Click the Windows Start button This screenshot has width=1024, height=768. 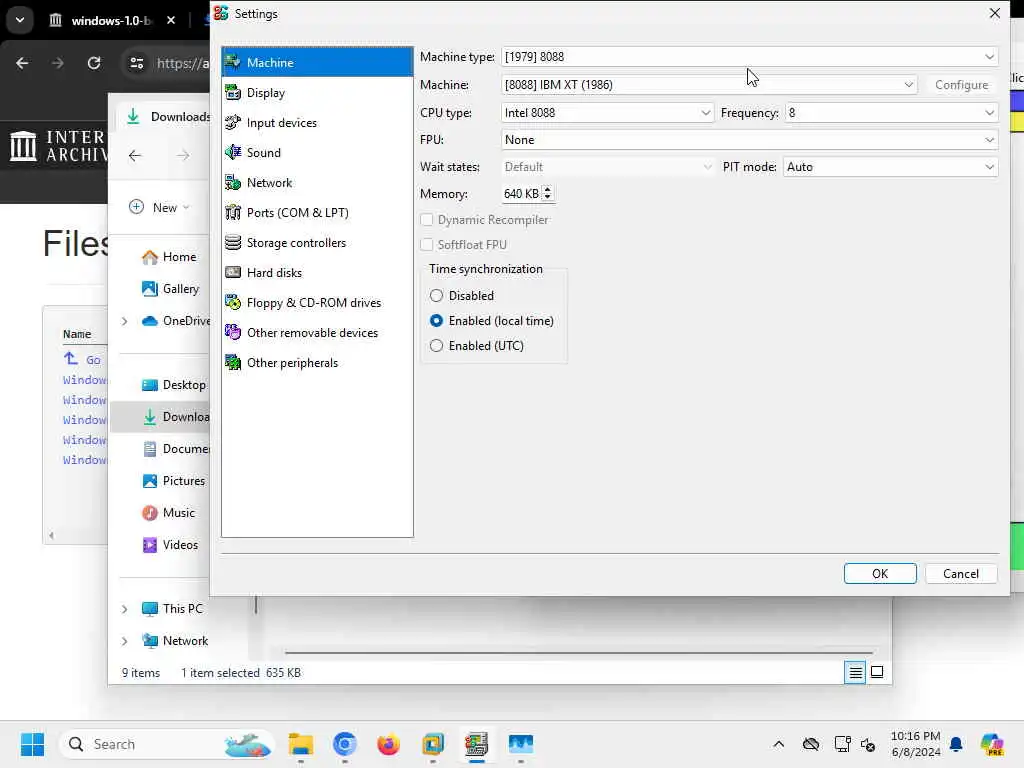coord(32,744)
